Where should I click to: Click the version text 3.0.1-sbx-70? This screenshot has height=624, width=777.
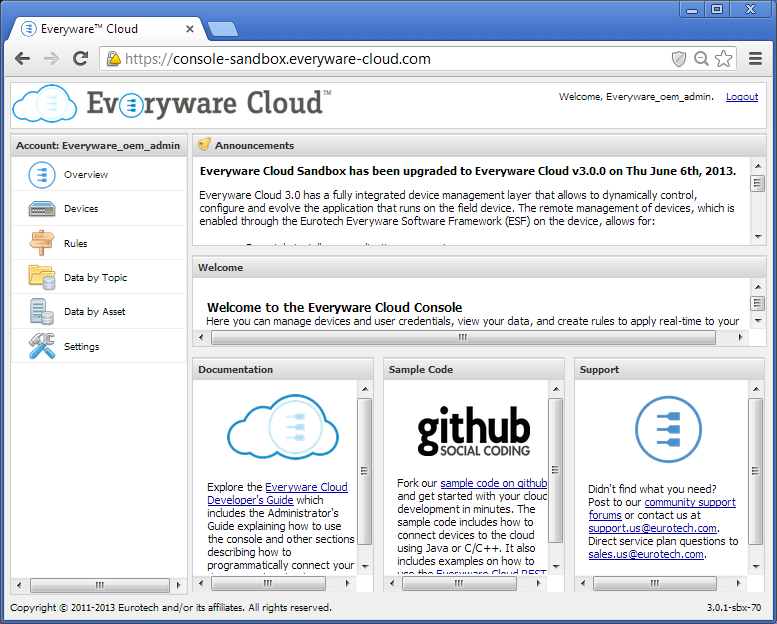733,607
